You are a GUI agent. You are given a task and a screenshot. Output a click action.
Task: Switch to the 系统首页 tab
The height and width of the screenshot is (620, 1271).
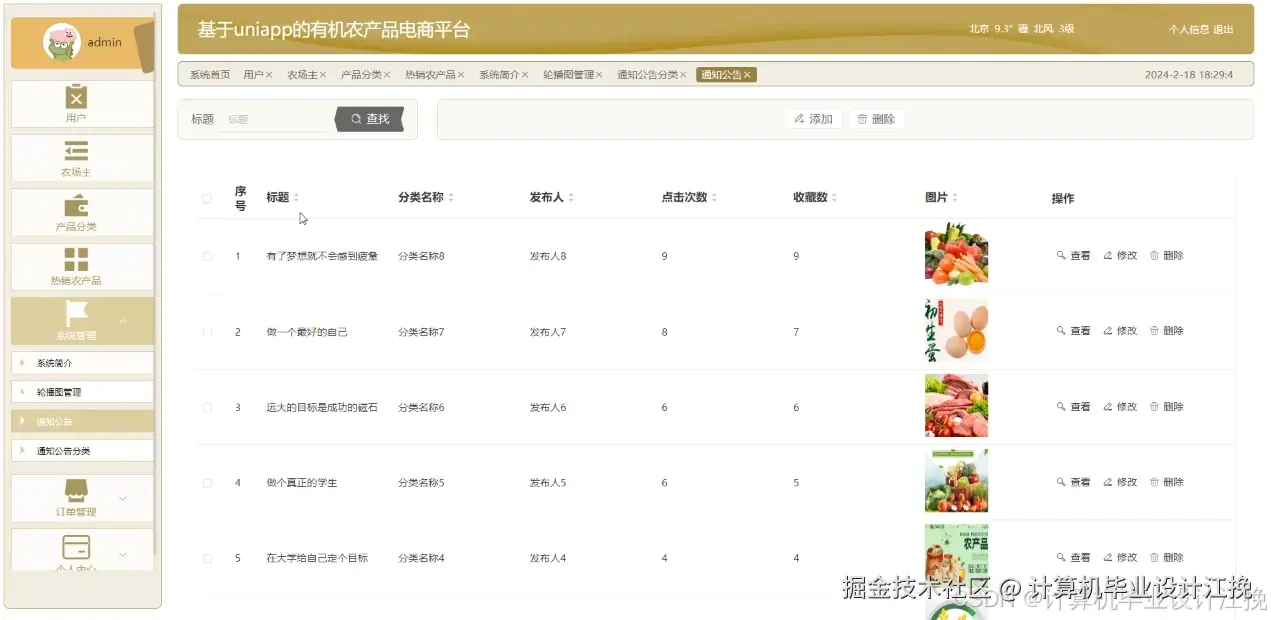[211, 74]
